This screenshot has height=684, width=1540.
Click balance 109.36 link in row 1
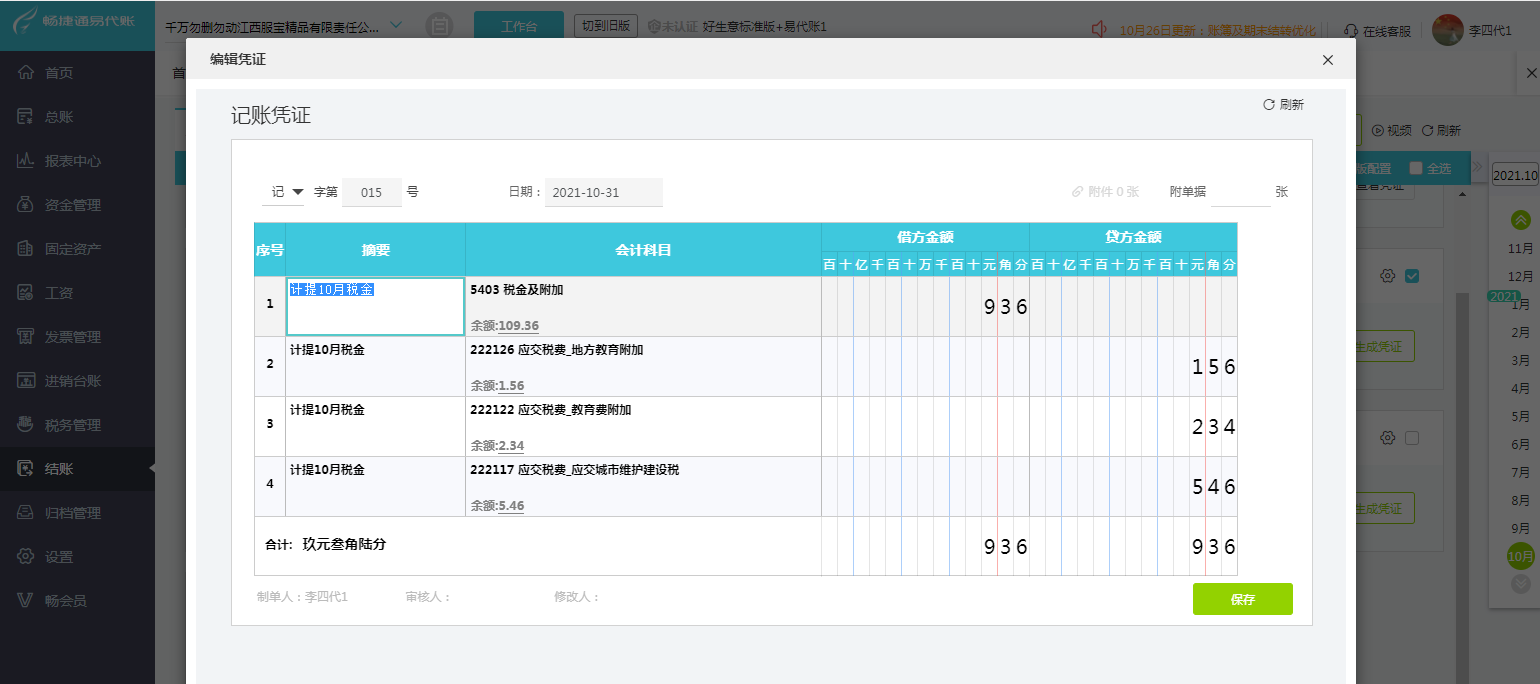(518, 326)
